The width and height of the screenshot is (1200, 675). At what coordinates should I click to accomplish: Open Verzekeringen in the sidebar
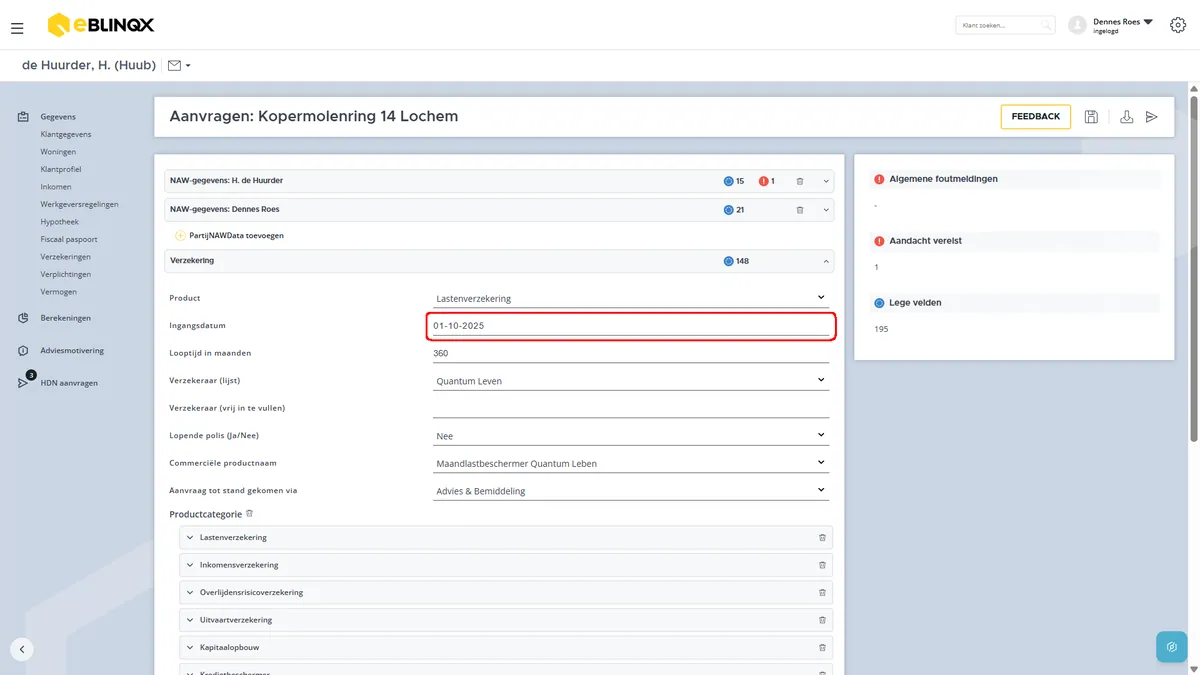coord(66,257)
